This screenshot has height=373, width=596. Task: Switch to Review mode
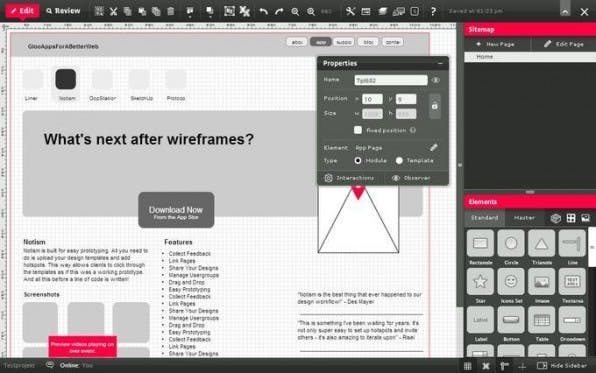click(x=63, y=11)
